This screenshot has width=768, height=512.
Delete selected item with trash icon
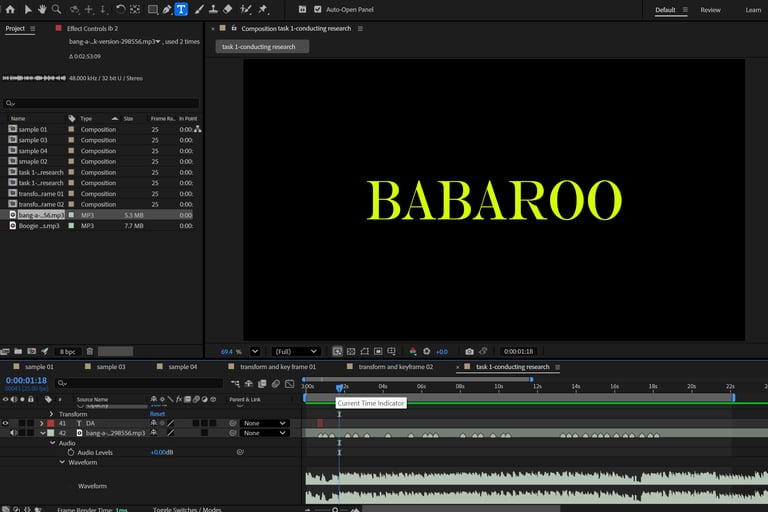point(90,352)
